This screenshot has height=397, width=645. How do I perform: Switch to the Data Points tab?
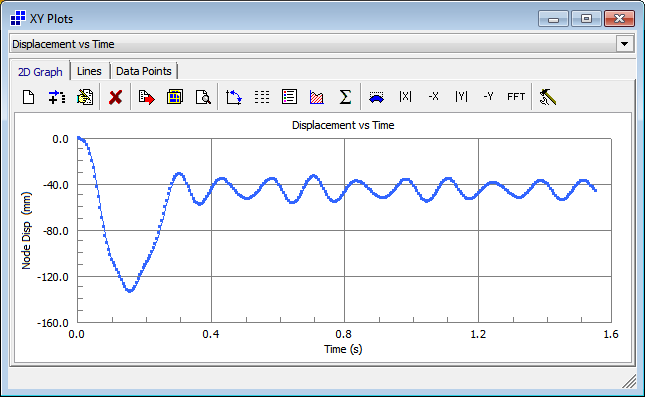(x=144, y=71)
